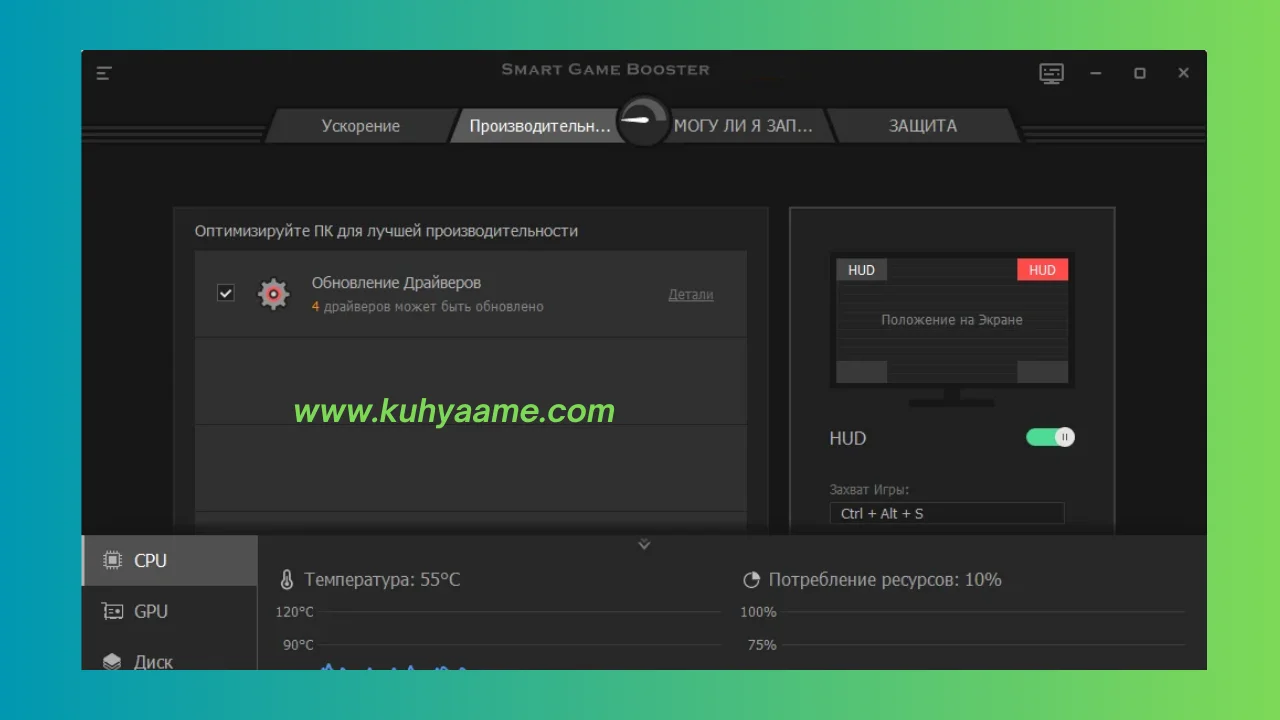
Task: Collapse the monitor panel with double chevron
Action: pyautogui.click(x=644, y=545)
